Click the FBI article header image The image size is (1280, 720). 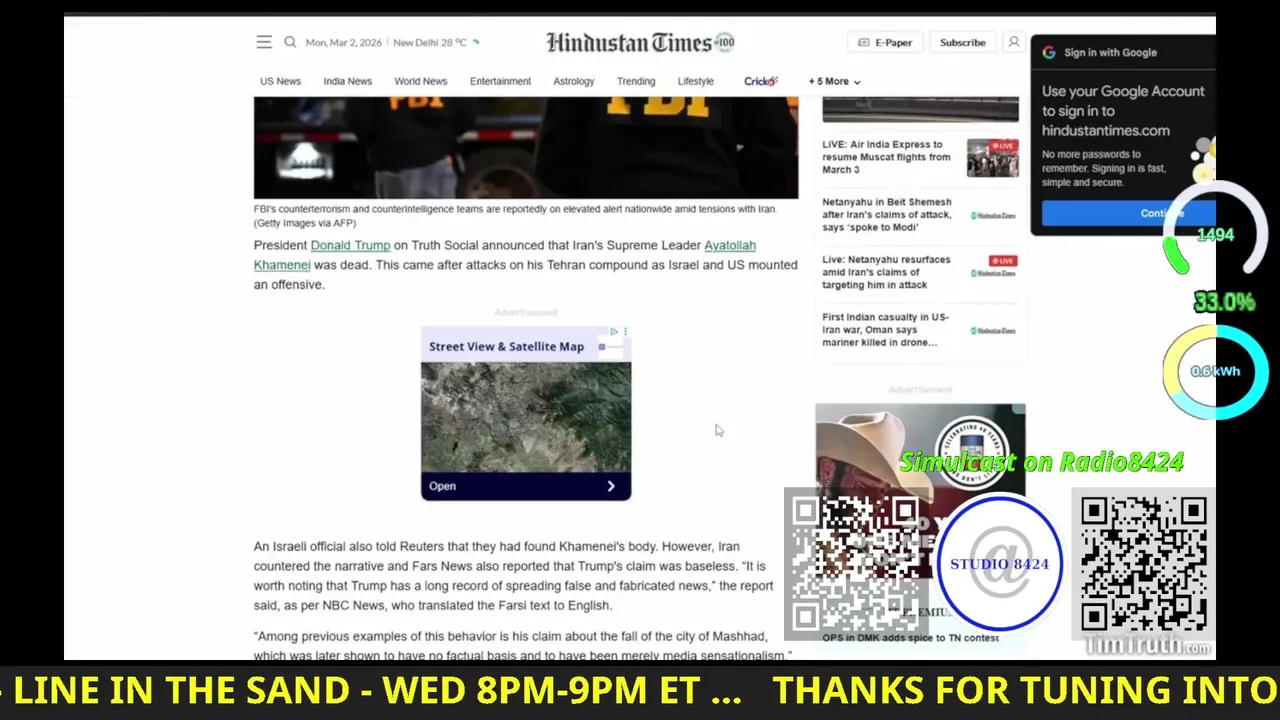[x=526, y=148]
